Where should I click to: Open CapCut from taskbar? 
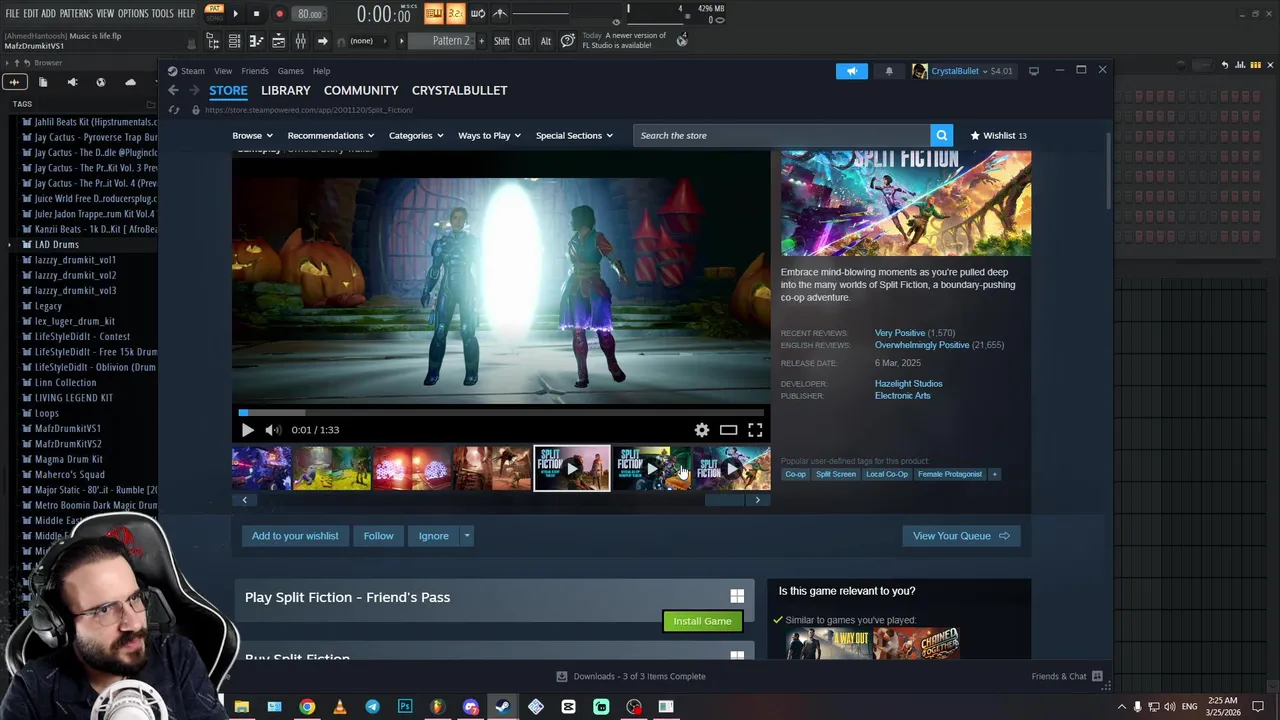(x=569, y=707)
